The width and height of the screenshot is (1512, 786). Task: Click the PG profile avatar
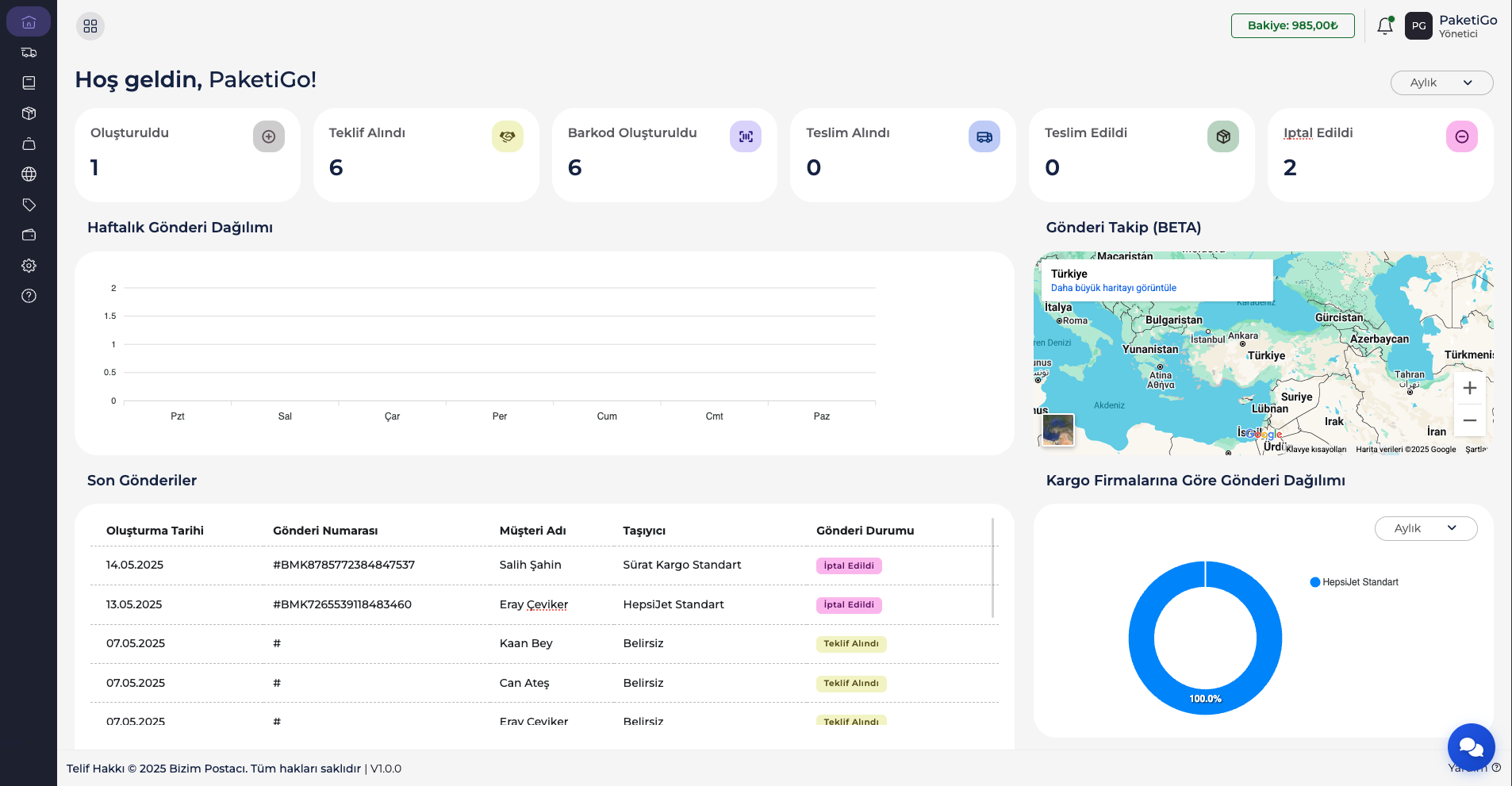1420,25
